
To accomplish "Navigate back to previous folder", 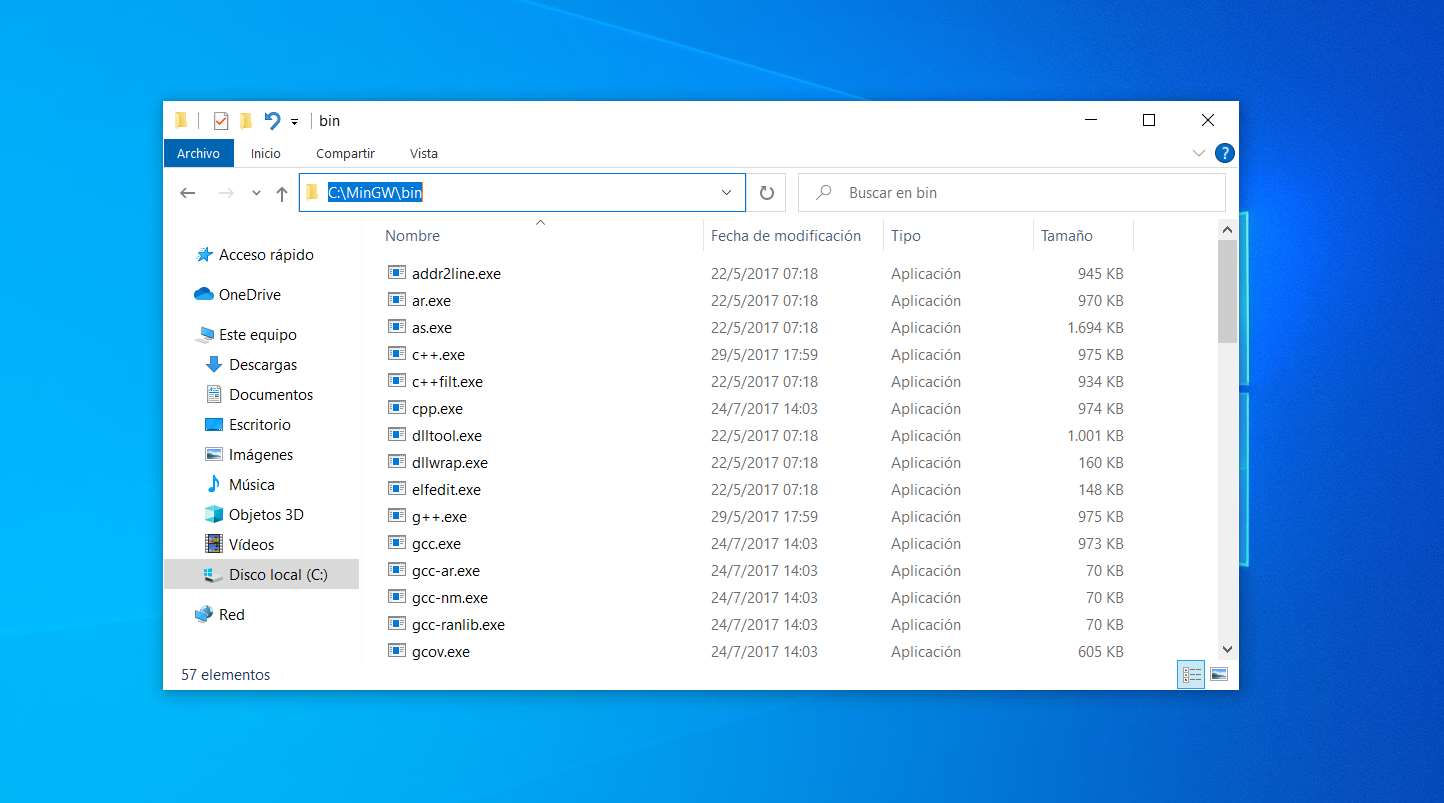I will pyautogui.click(x=187, y=193).
